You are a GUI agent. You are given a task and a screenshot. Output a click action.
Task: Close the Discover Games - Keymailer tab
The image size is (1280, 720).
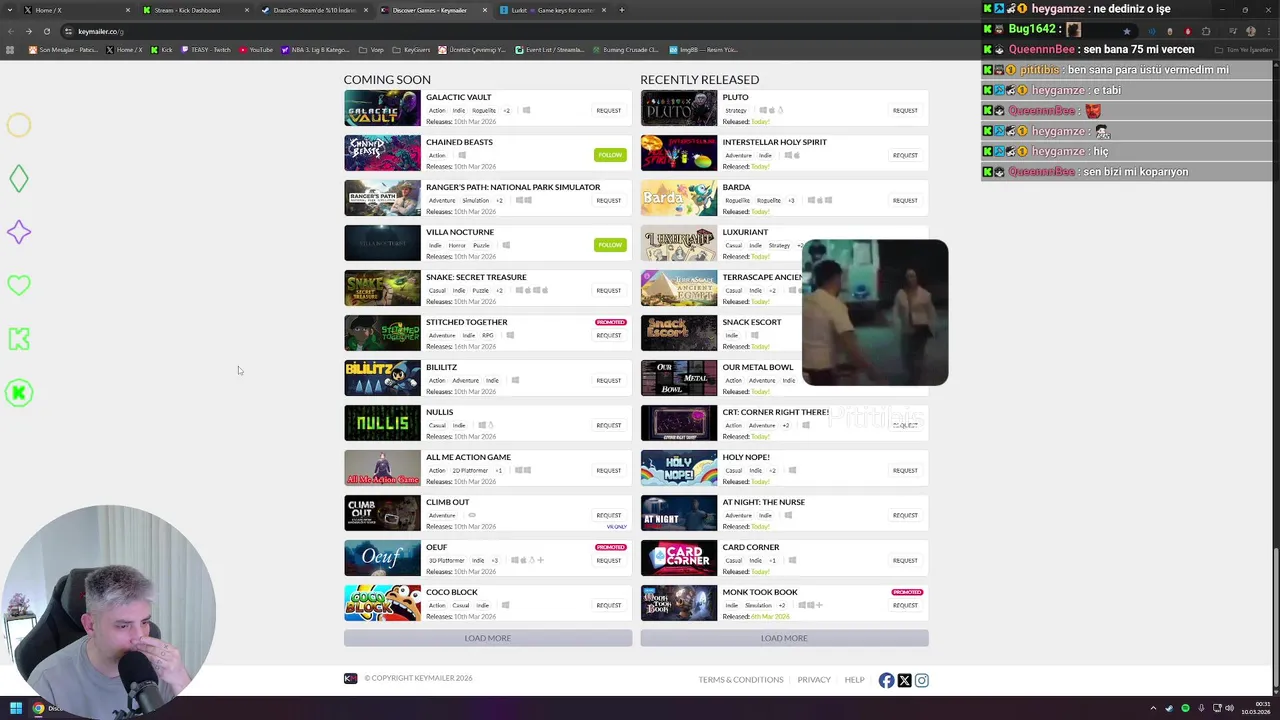click(x=485, y=10)
